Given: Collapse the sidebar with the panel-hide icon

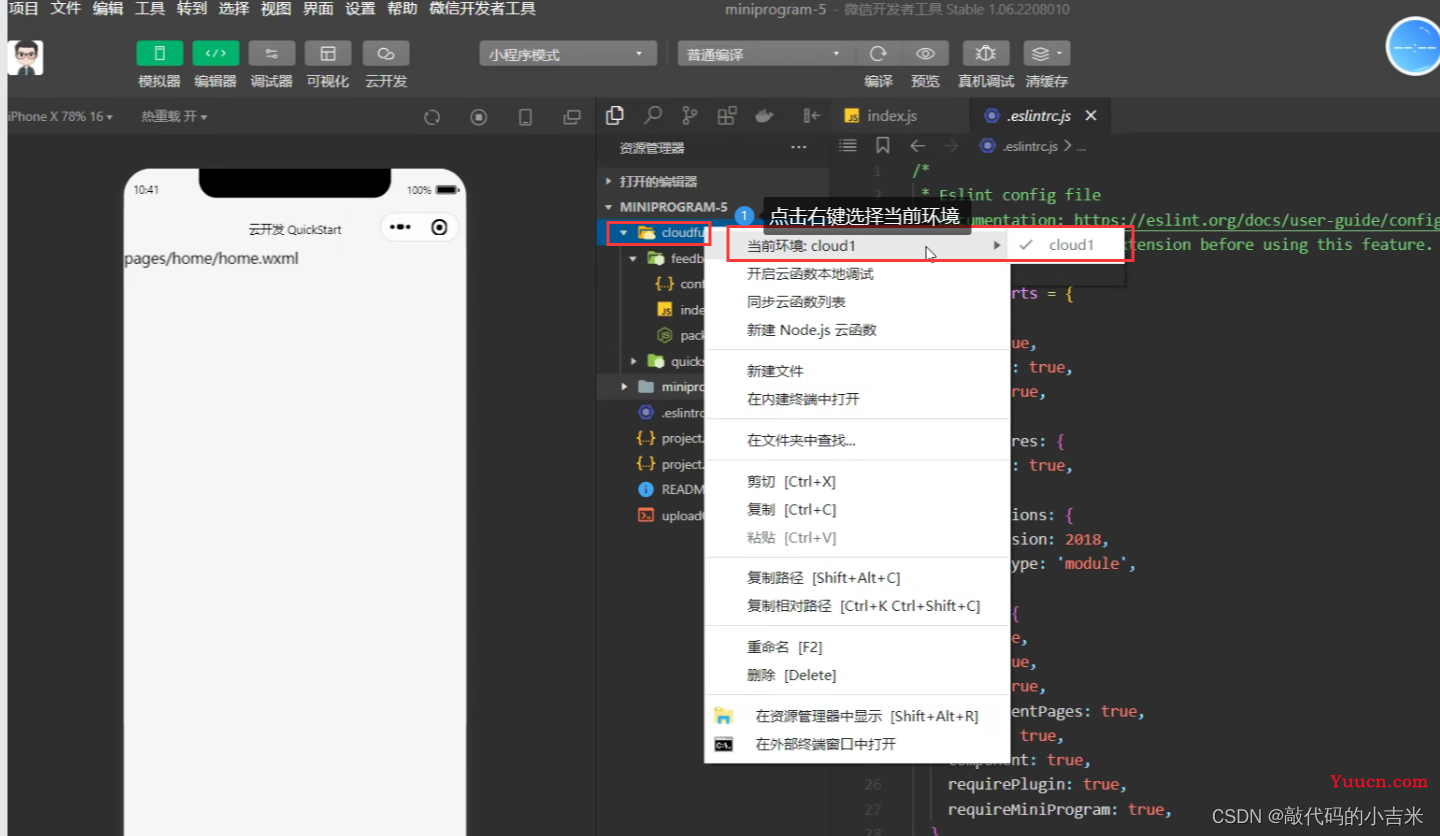Looking at the screenshot, I should click(x=811, y=116).
